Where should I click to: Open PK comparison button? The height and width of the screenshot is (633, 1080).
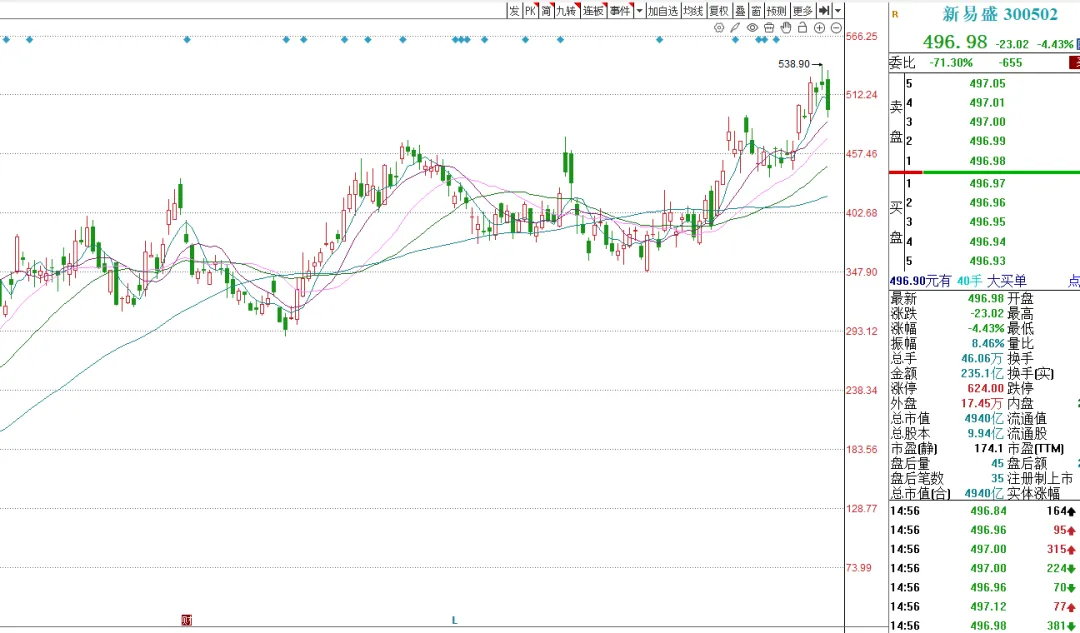coord(530,10)
